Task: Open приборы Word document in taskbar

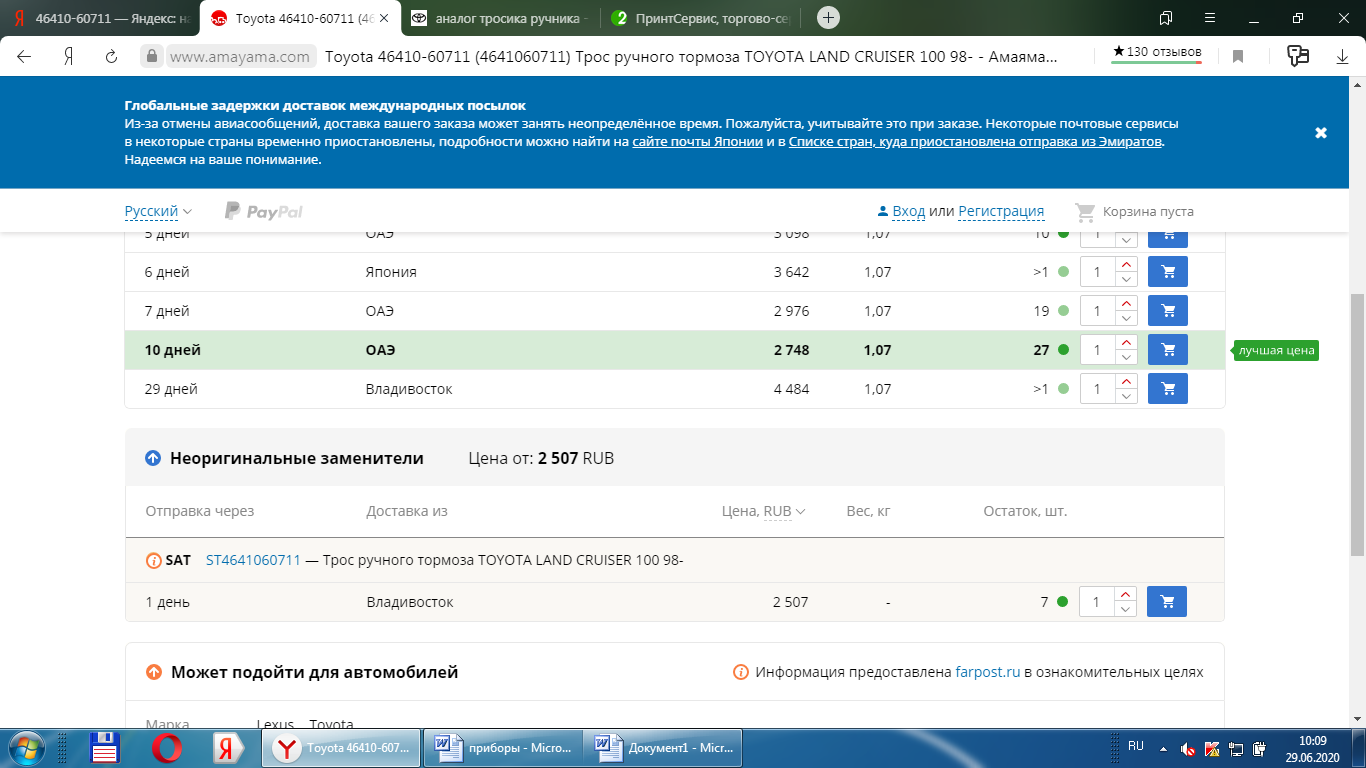Action: pos(503,747)
